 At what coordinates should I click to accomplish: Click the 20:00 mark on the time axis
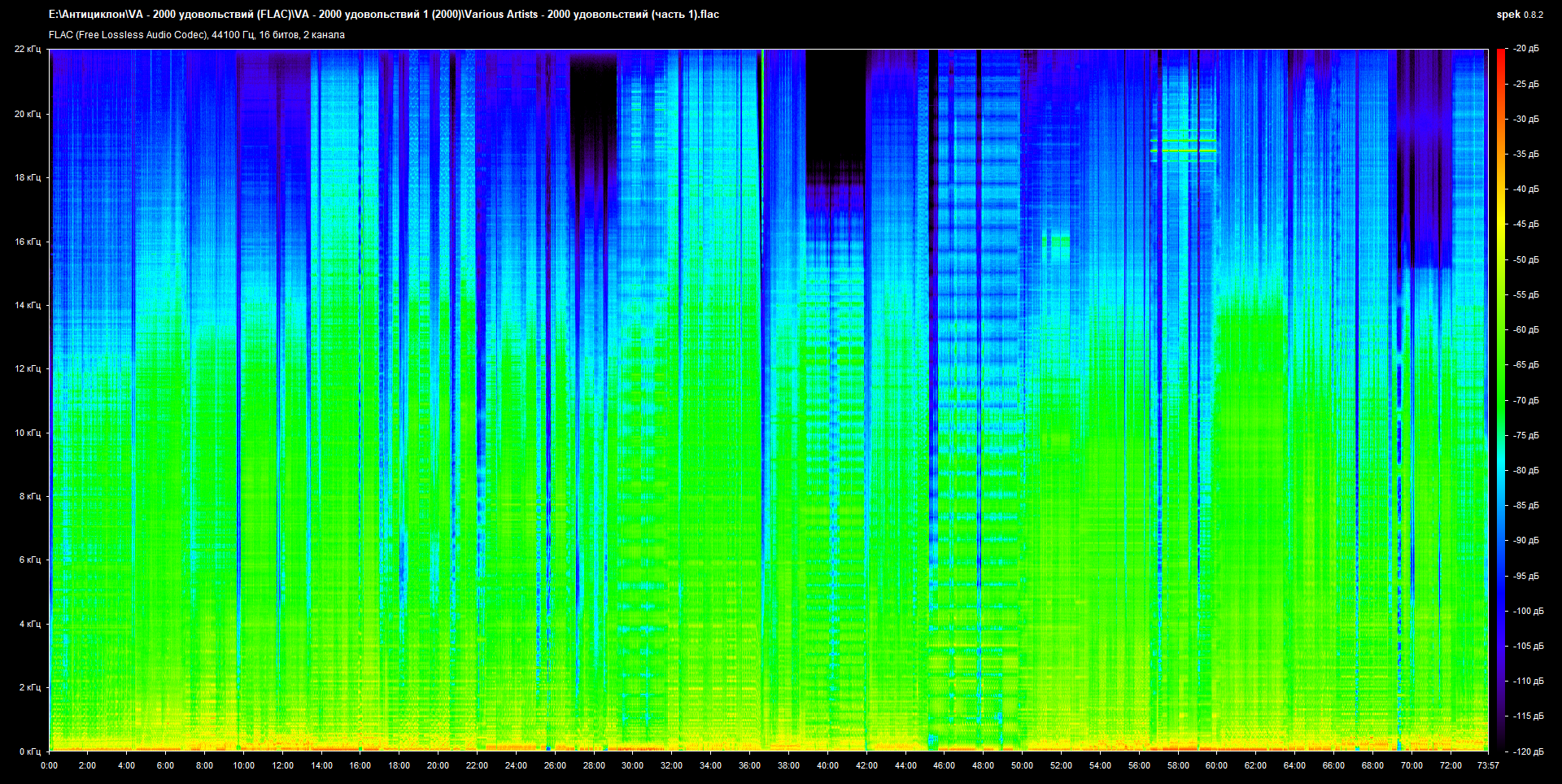tap(438, 765)
